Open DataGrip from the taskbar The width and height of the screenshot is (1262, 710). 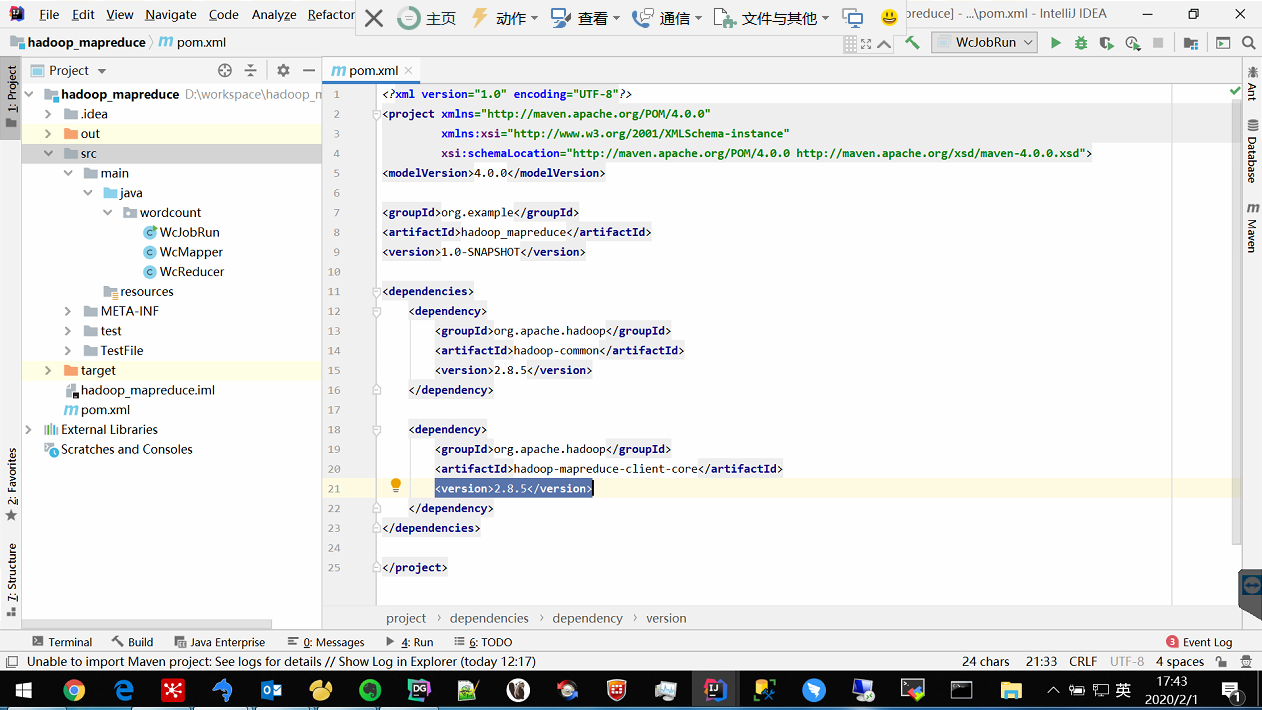click(x=419, y=690)
